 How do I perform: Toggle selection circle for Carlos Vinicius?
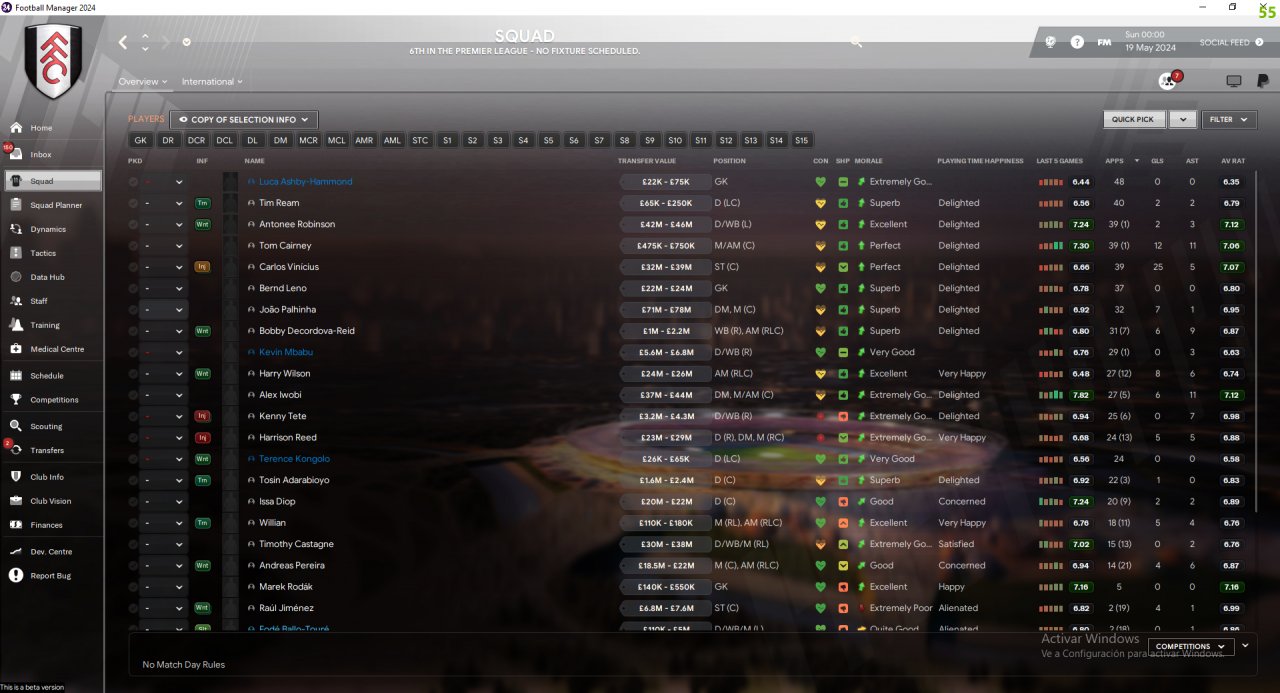[x=133, y=267]
